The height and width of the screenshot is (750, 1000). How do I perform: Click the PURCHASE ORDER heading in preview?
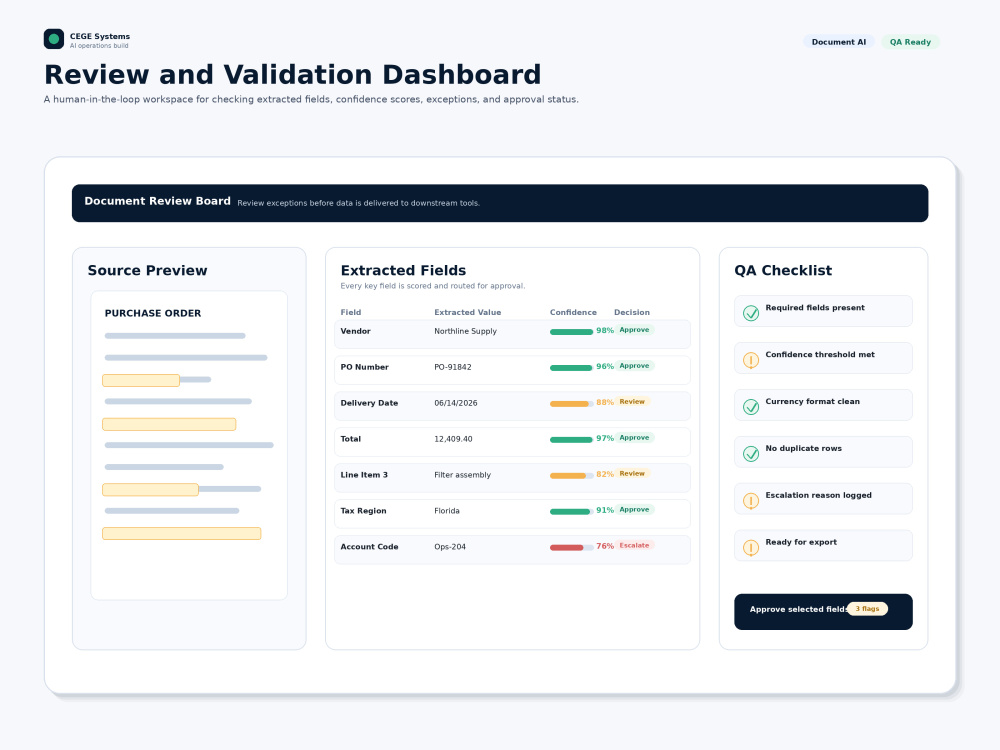coord(153,313)
